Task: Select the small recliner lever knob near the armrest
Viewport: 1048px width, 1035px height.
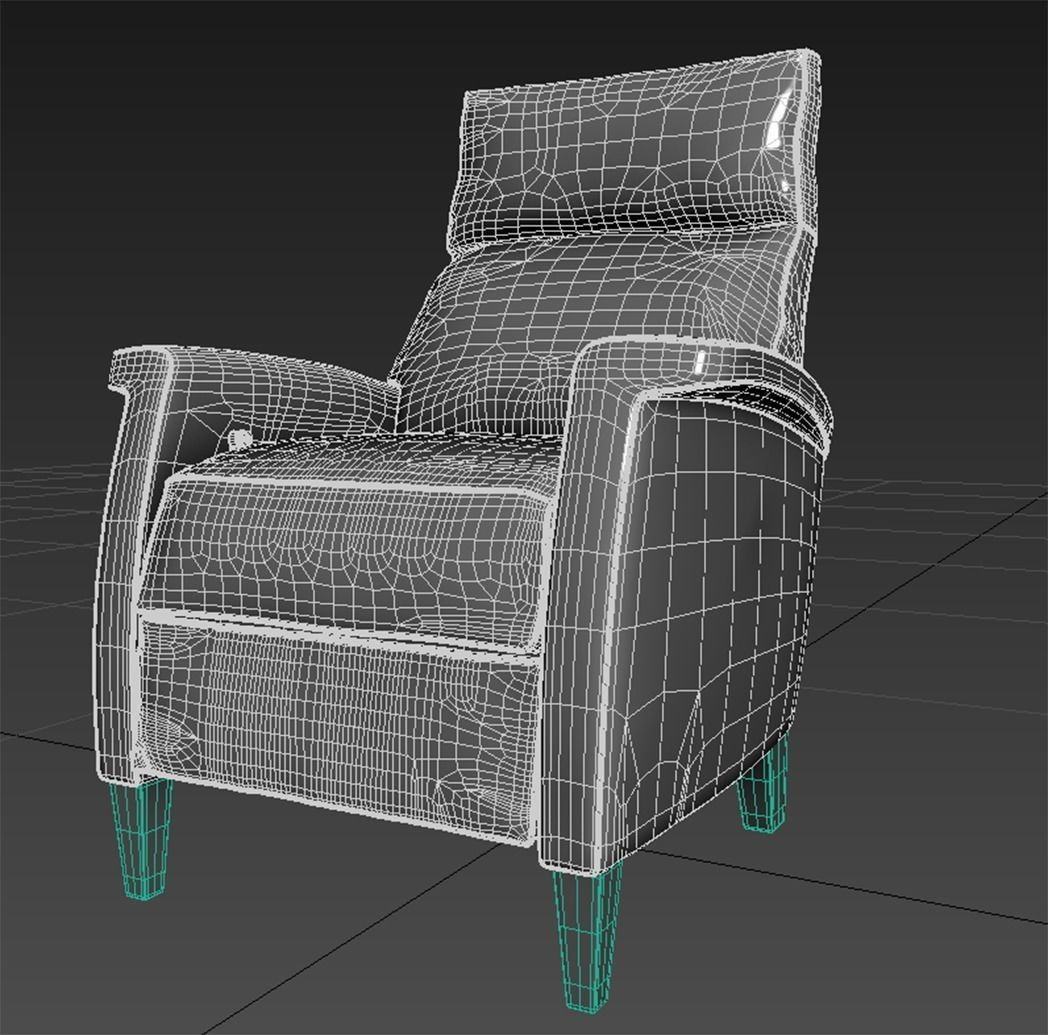Action: click(x=239, y=439)
